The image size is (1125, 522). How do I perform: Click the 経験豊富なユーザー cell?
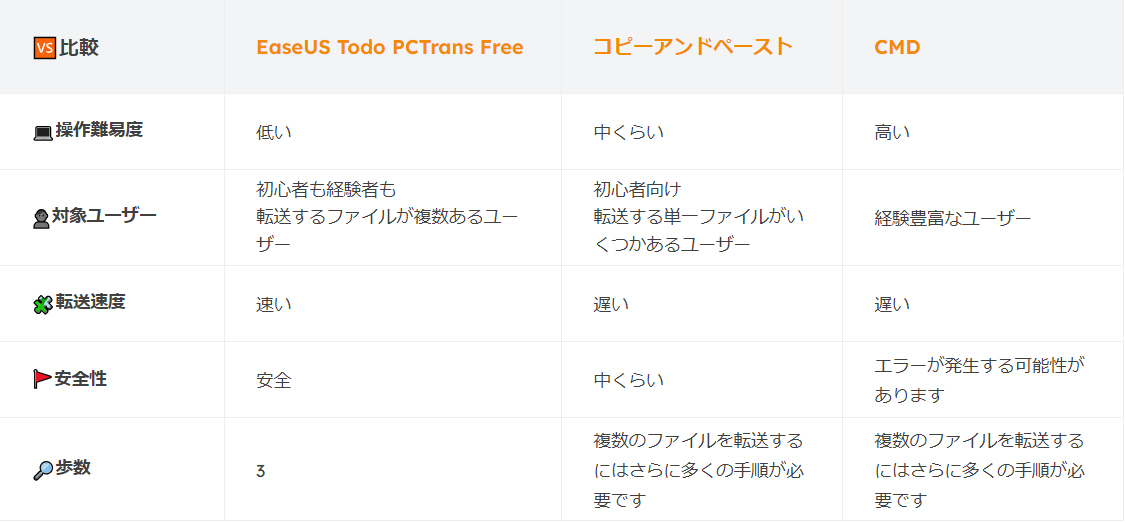(952, 218)
